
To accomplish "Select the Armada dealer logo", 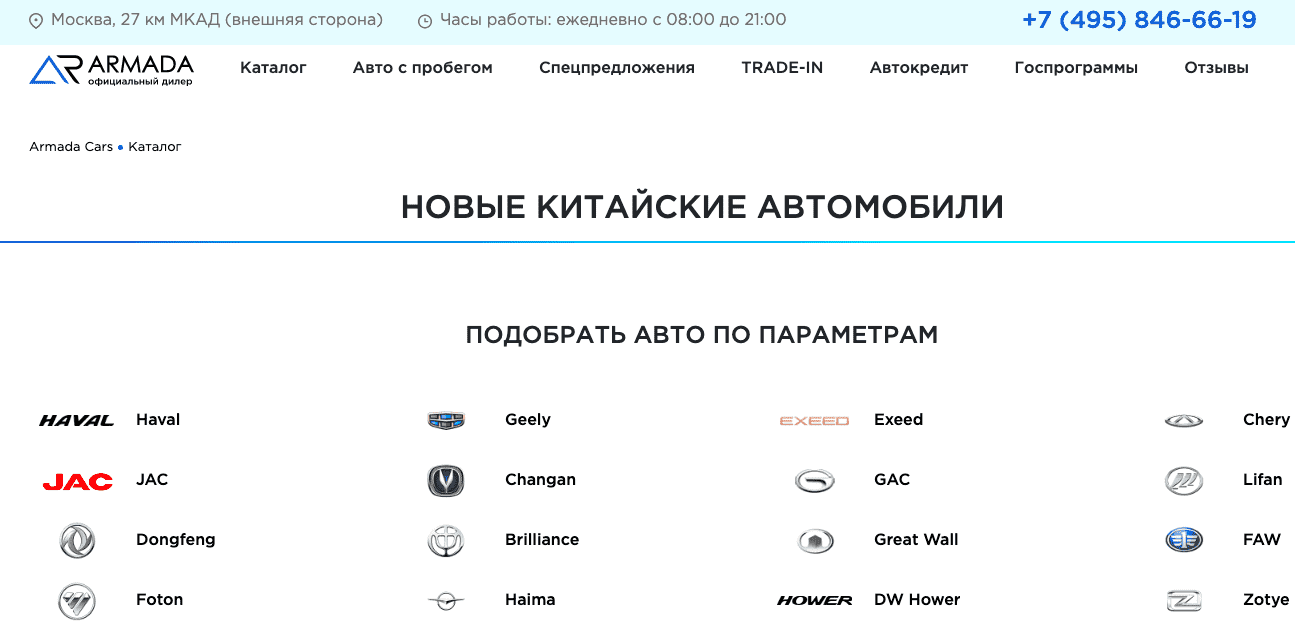I will [112, 68].
